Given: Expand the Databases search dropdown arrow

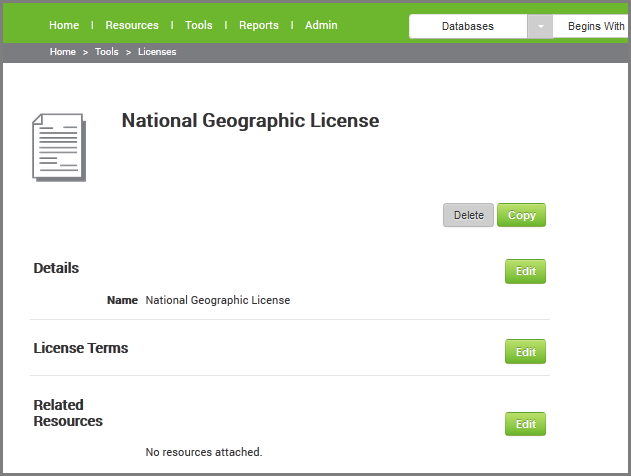Looking at the screenshot, I should coord(540,27).
